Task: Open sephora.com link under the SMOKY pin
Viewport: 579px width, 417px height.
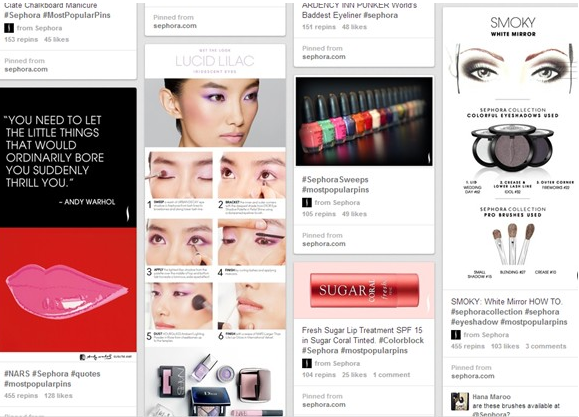Action: coord(473,376)
